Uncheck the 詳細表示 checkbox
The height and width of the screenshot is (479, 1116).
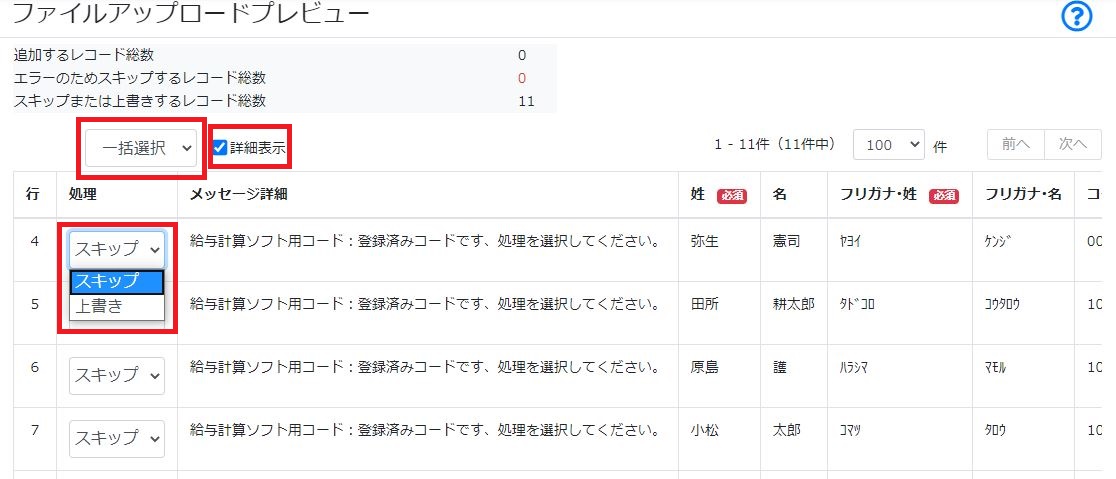(220, 147)
